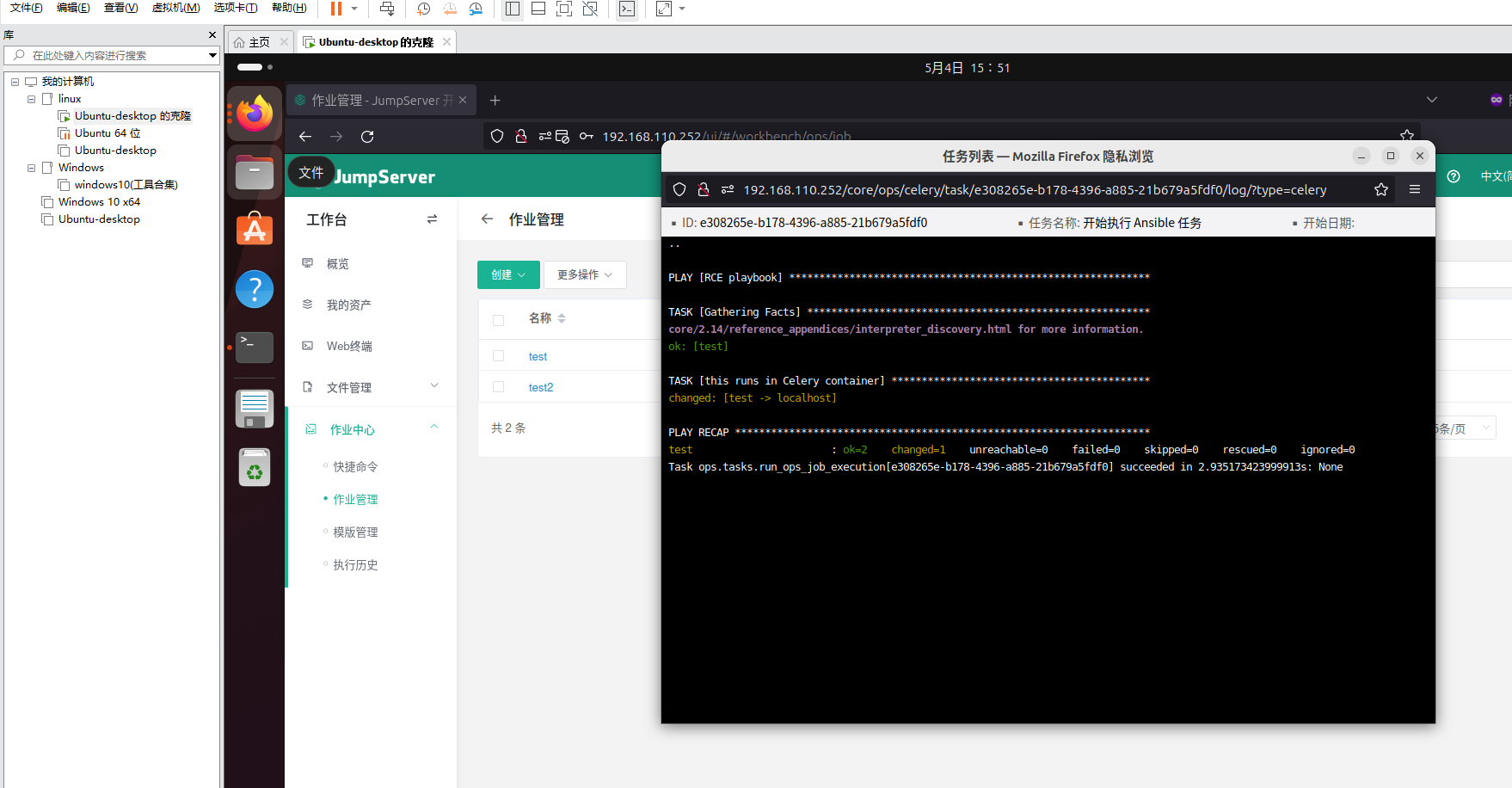Click the VMware library search input field
1512x788 pixels.
coord(112,56)
